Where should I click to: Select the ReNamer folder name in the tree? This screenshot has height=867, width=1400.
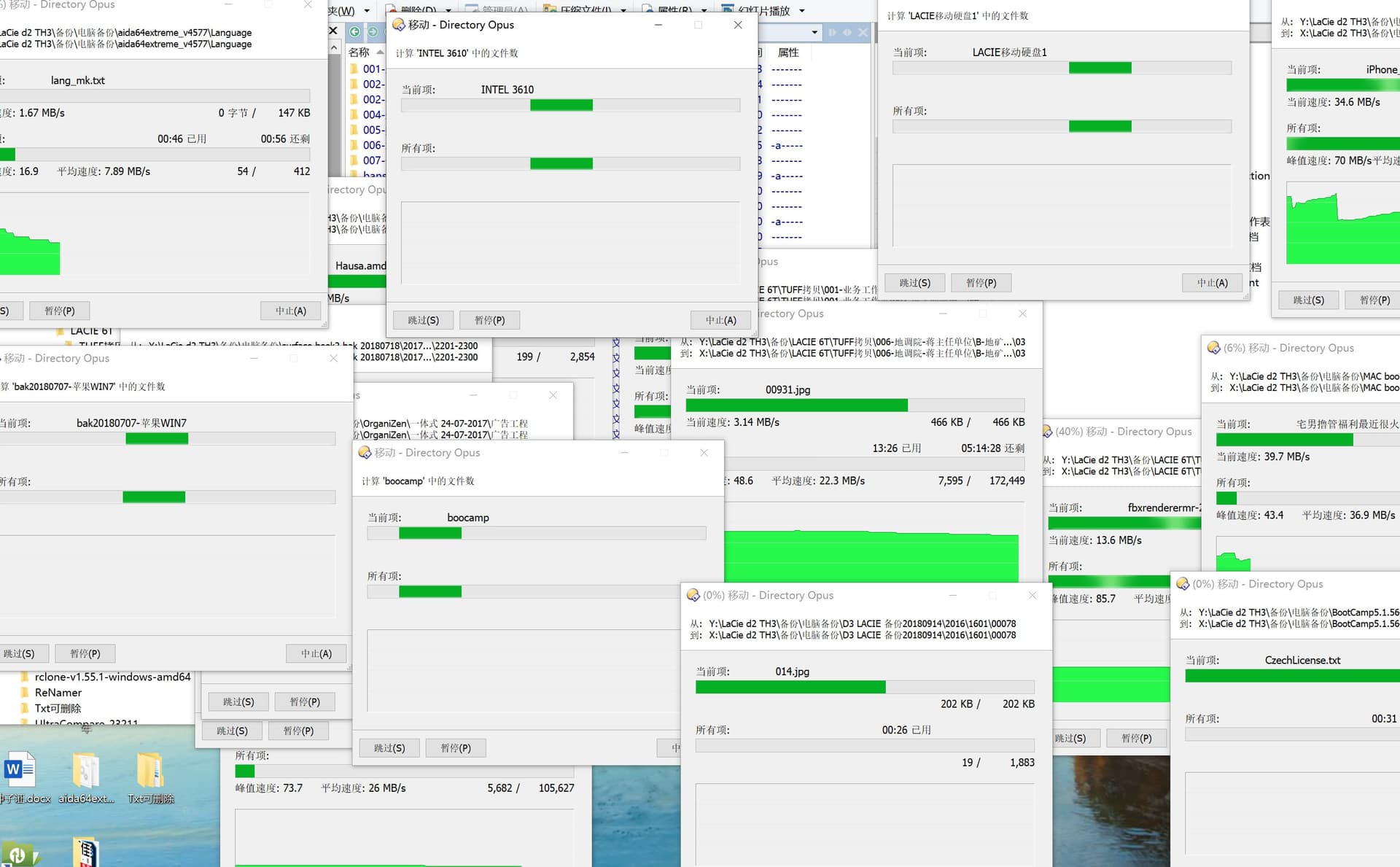point(58,693)
